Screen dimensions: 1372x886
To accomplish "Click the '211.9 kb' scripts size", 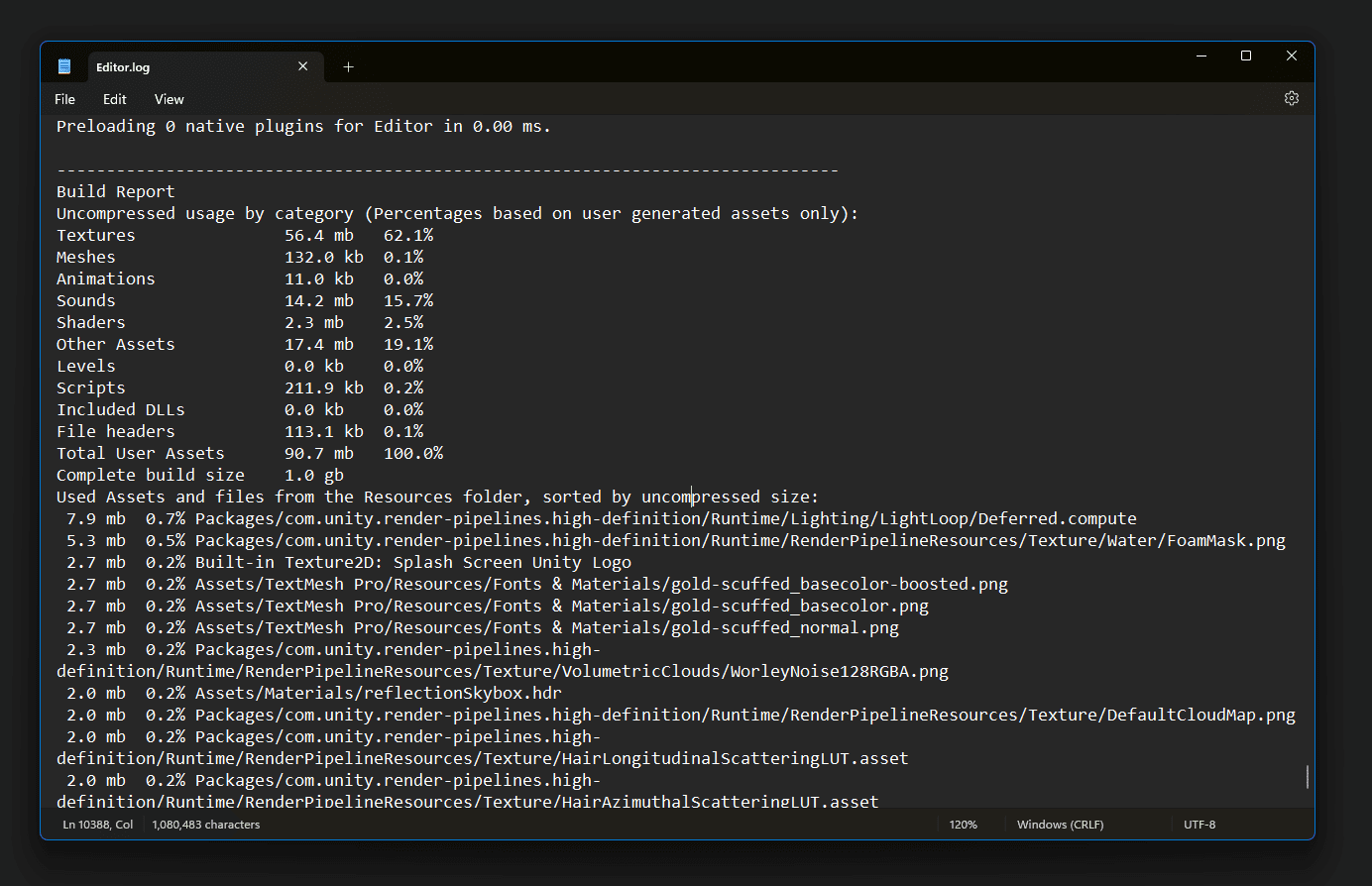I will pyautogui.click(x=324, y=388).
